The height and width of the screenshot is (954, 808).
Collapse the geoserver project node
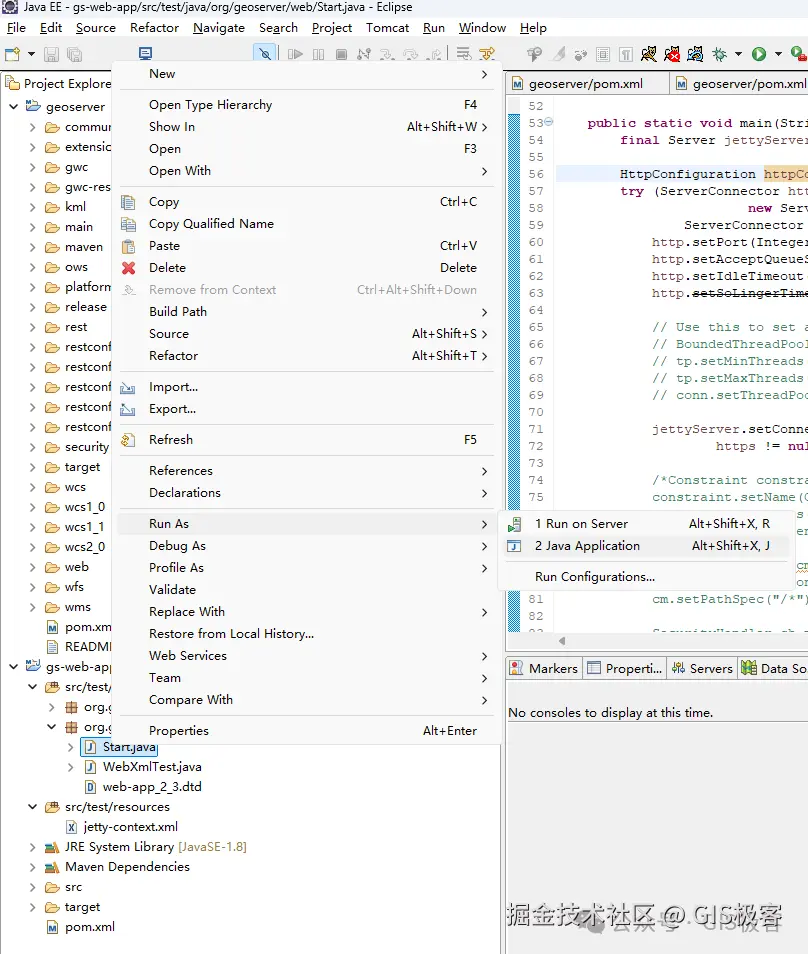[13, 106]
